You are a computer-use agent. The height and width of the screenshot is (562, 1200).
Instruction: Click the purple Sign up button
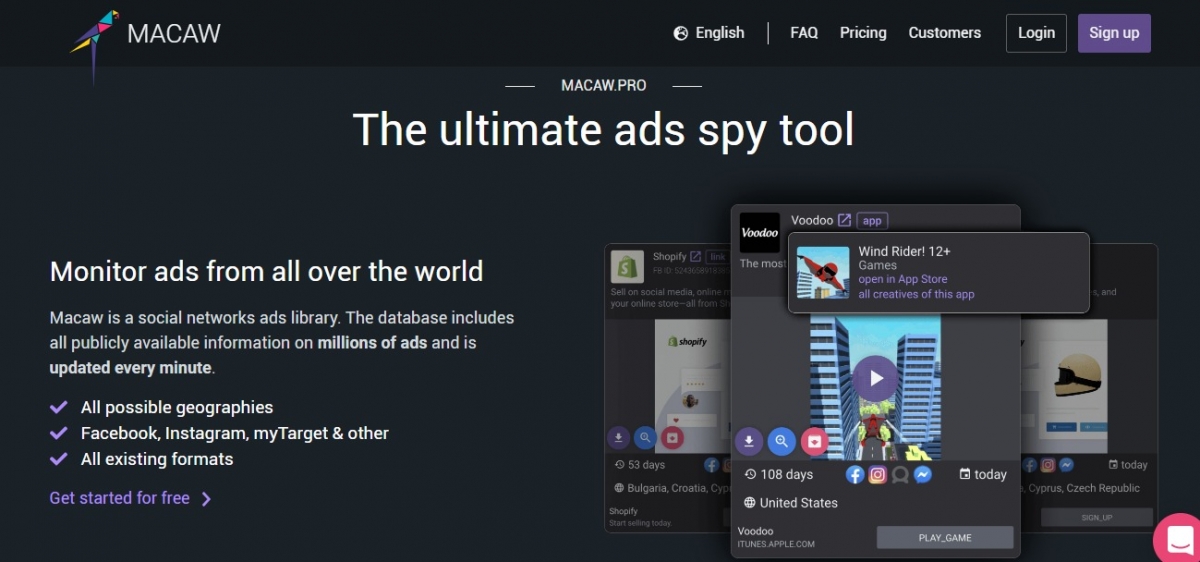click(1114, 33)
